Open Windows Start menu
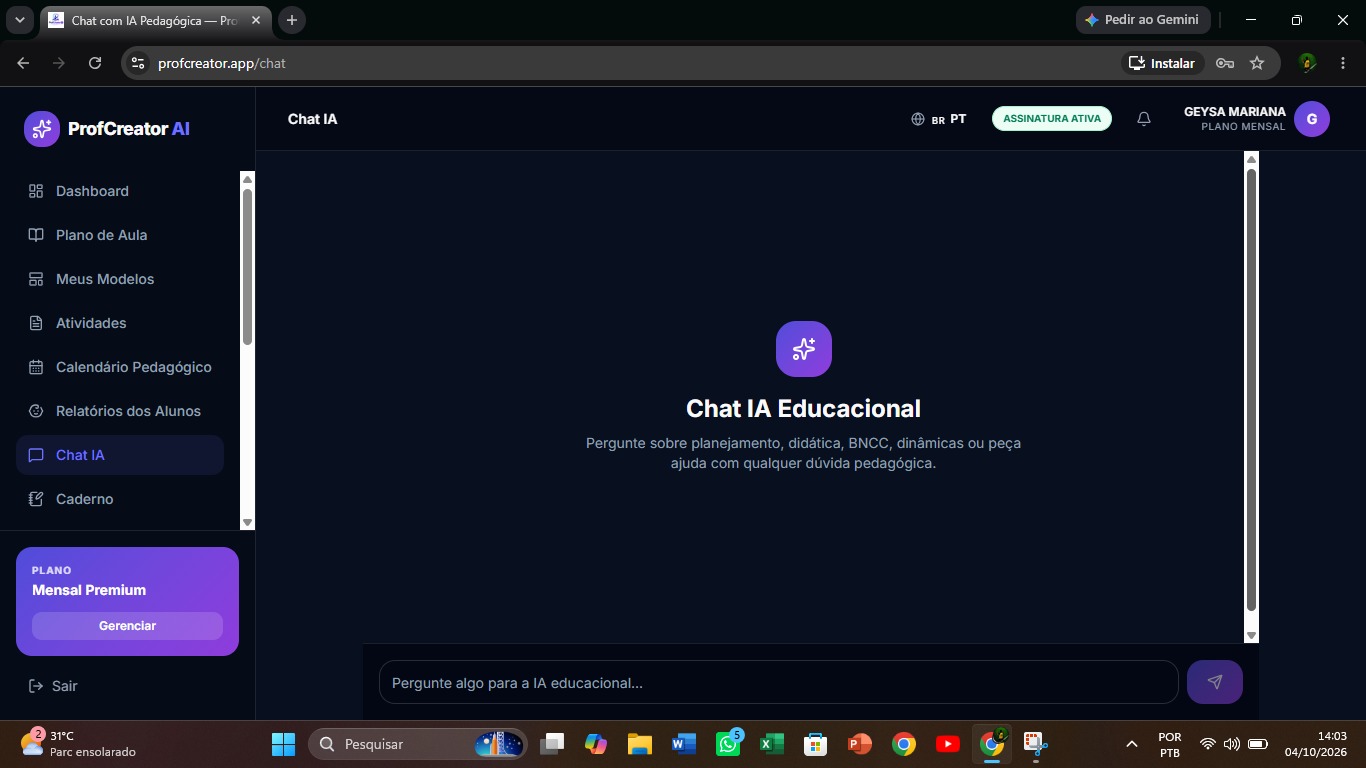1366x768 pixels. (284, 744)
